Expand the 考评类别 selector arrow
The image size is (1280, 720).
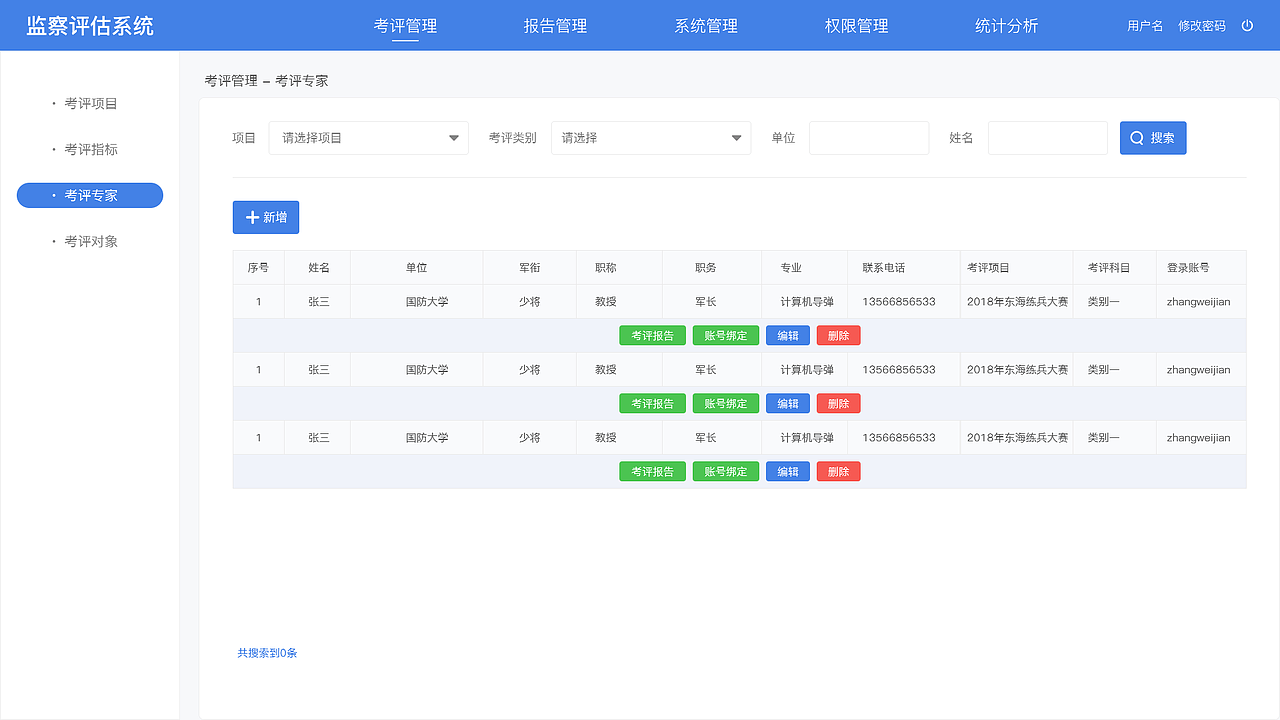(735, 137)
